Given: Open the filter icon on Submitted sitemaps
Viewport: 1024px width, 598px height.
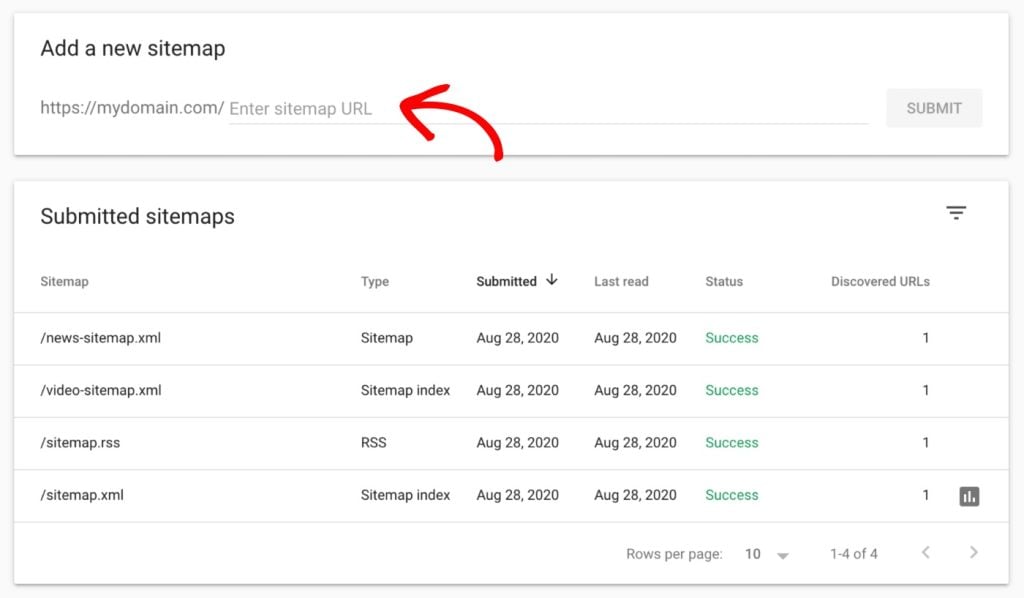Looking at the screenshot, I should (957, 213).
